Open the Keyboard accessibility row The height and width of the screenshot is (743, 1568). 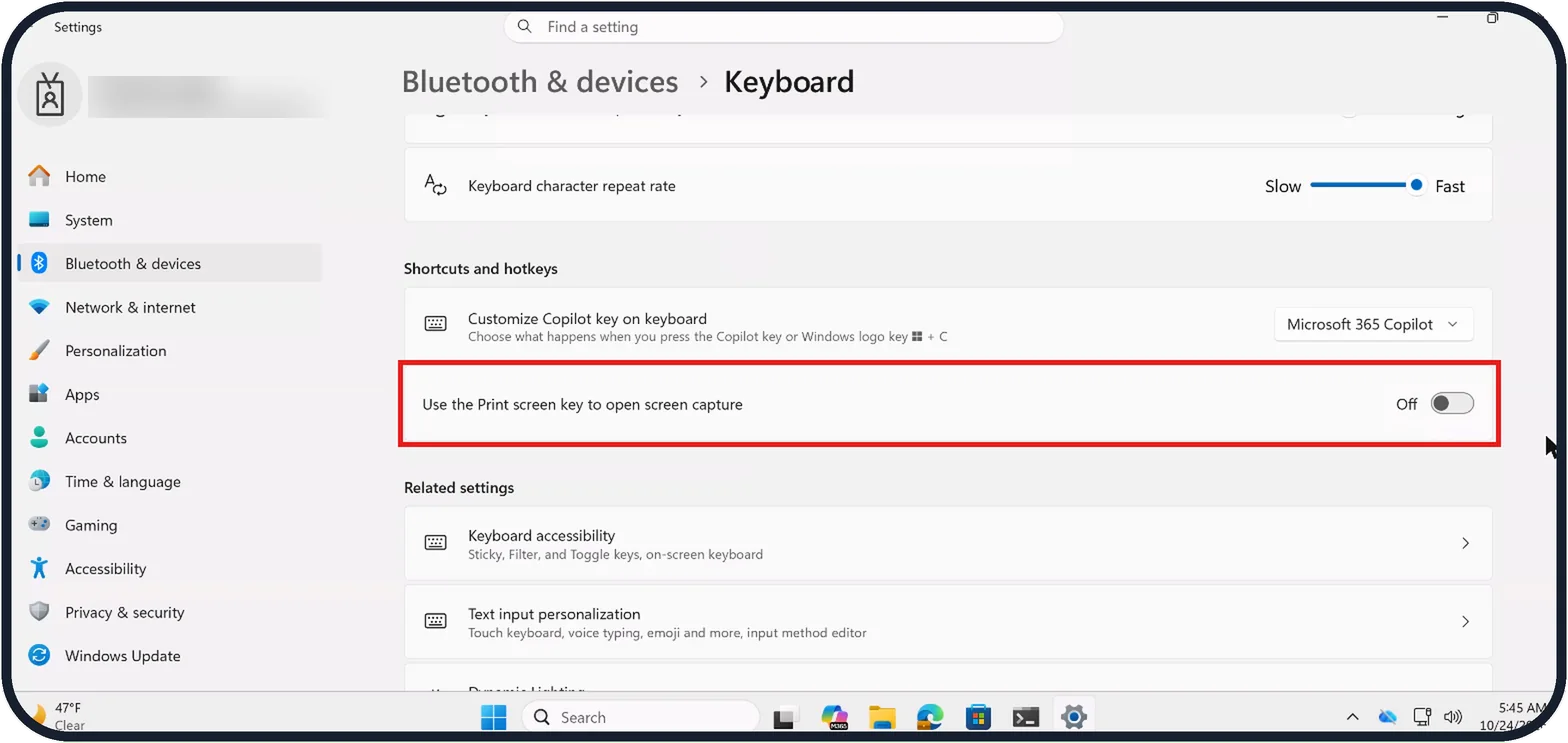coord(948,543)
